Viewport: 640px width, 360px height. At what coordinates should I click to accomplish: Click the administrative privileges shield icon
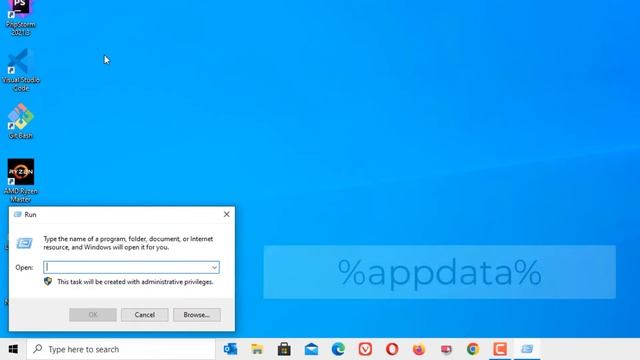click(x=48, y=281)
